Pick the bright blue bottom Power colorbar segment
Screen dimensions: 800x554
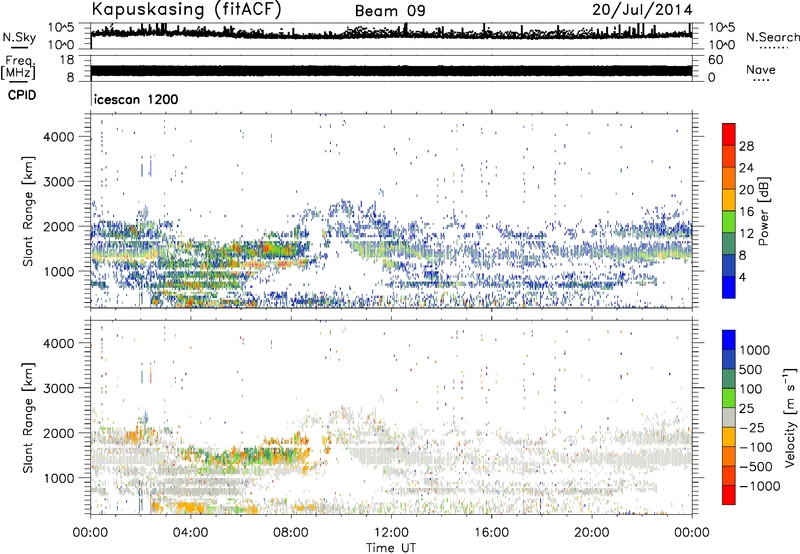click(729, 287)
